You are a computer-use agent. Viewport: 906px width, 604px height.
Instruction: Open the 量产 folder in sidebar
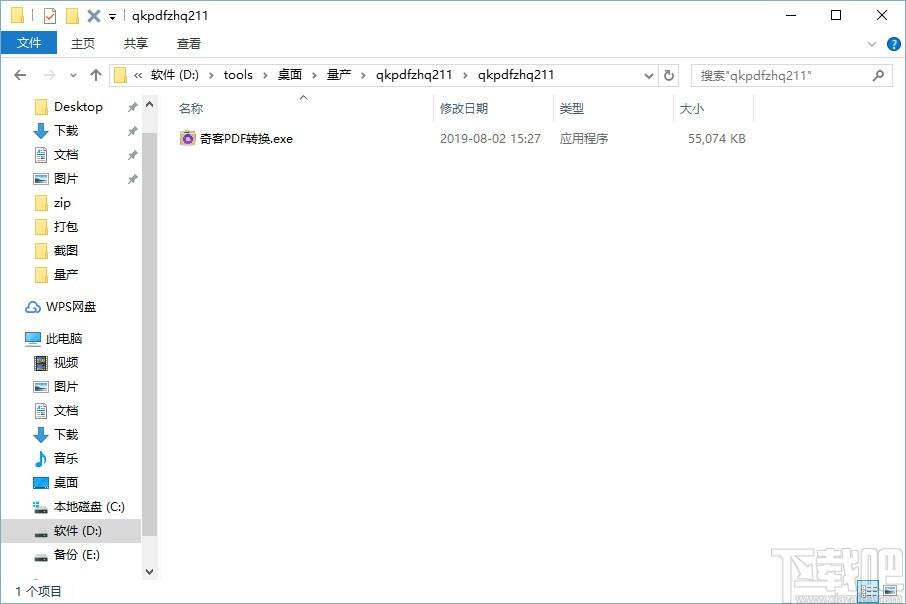click(66, 275)
